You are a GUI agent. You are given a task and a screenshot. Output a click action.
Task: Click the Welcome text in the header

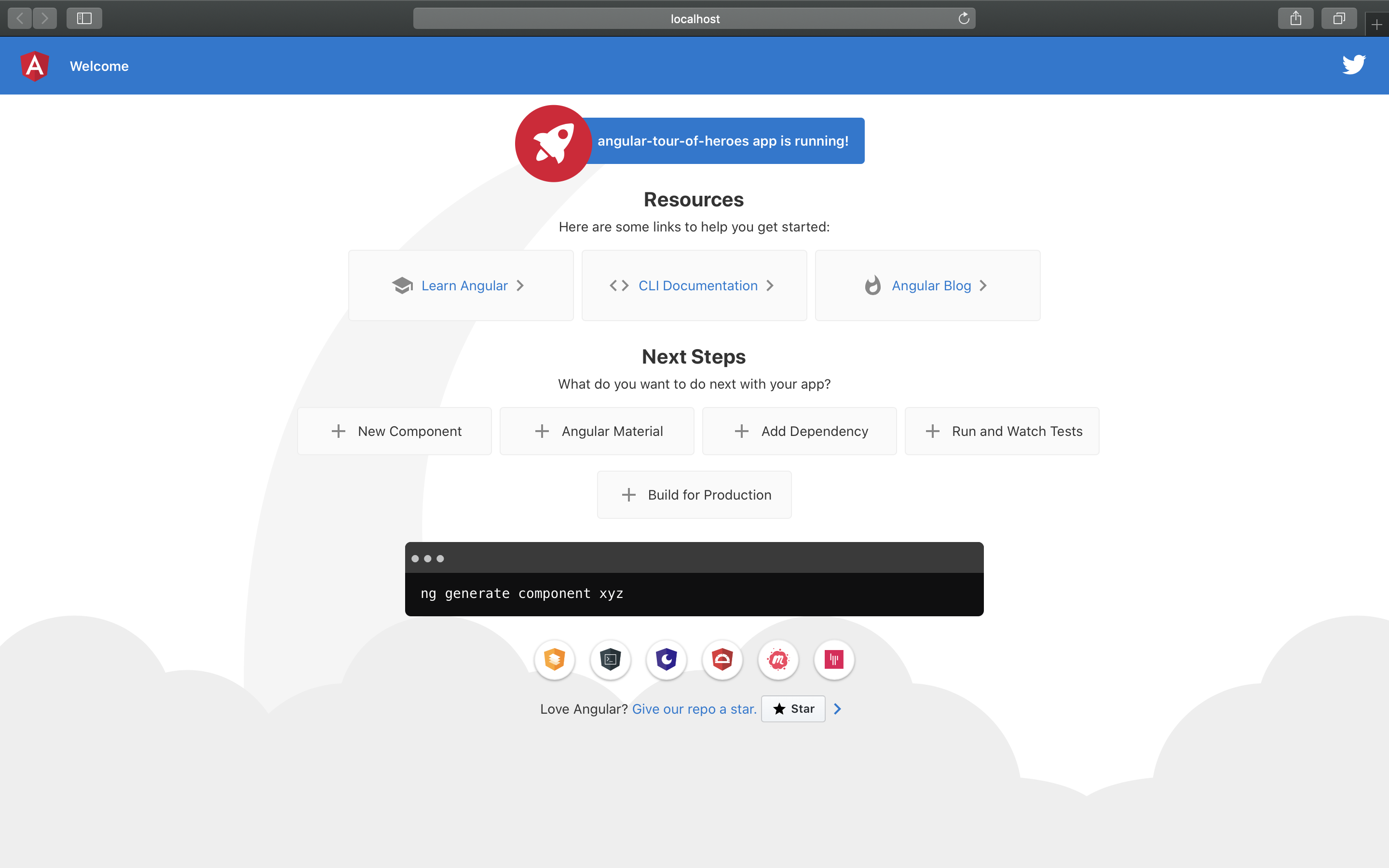(x=99, y=66)
